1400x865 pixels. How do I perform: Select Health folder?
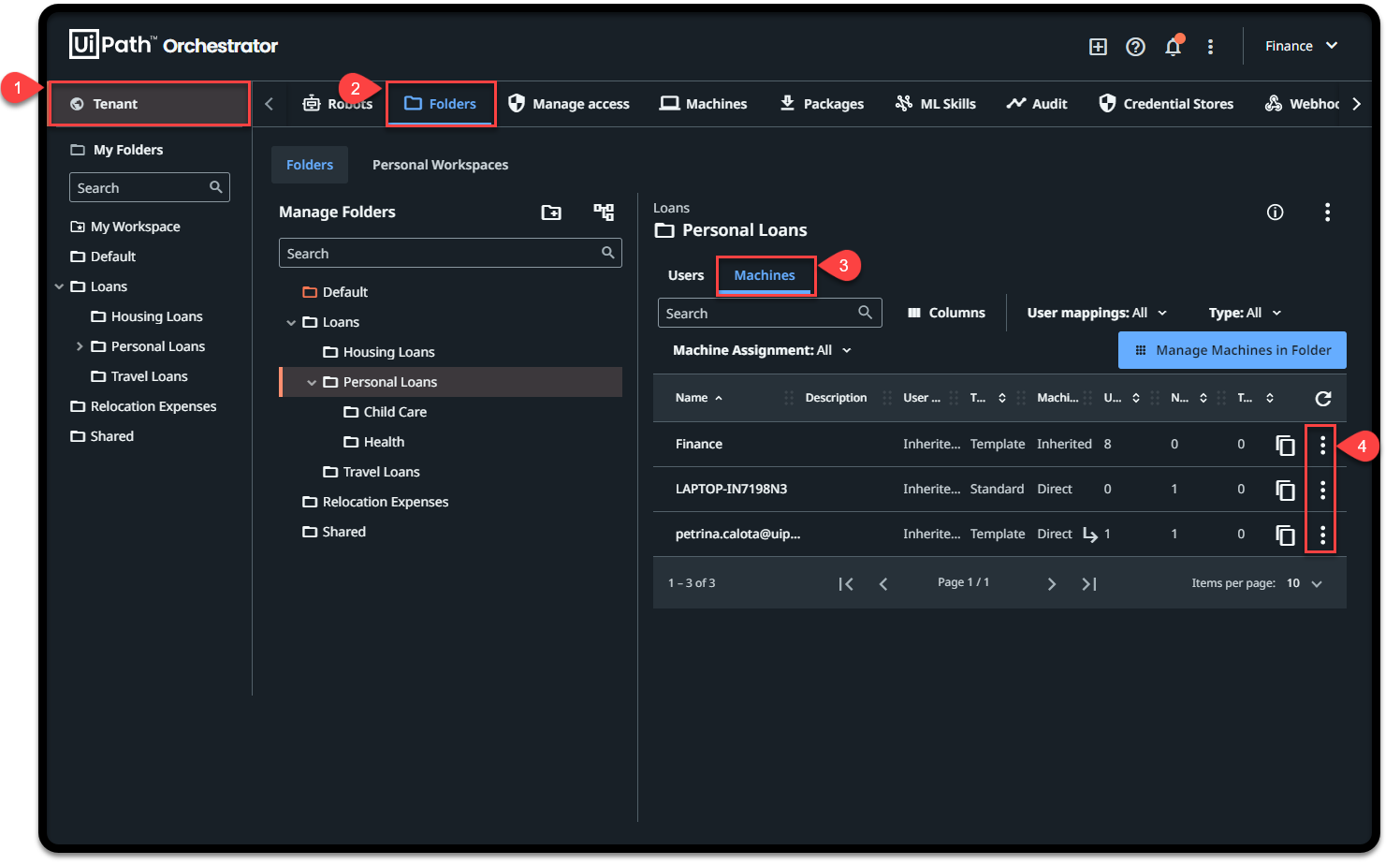[373, 442]
